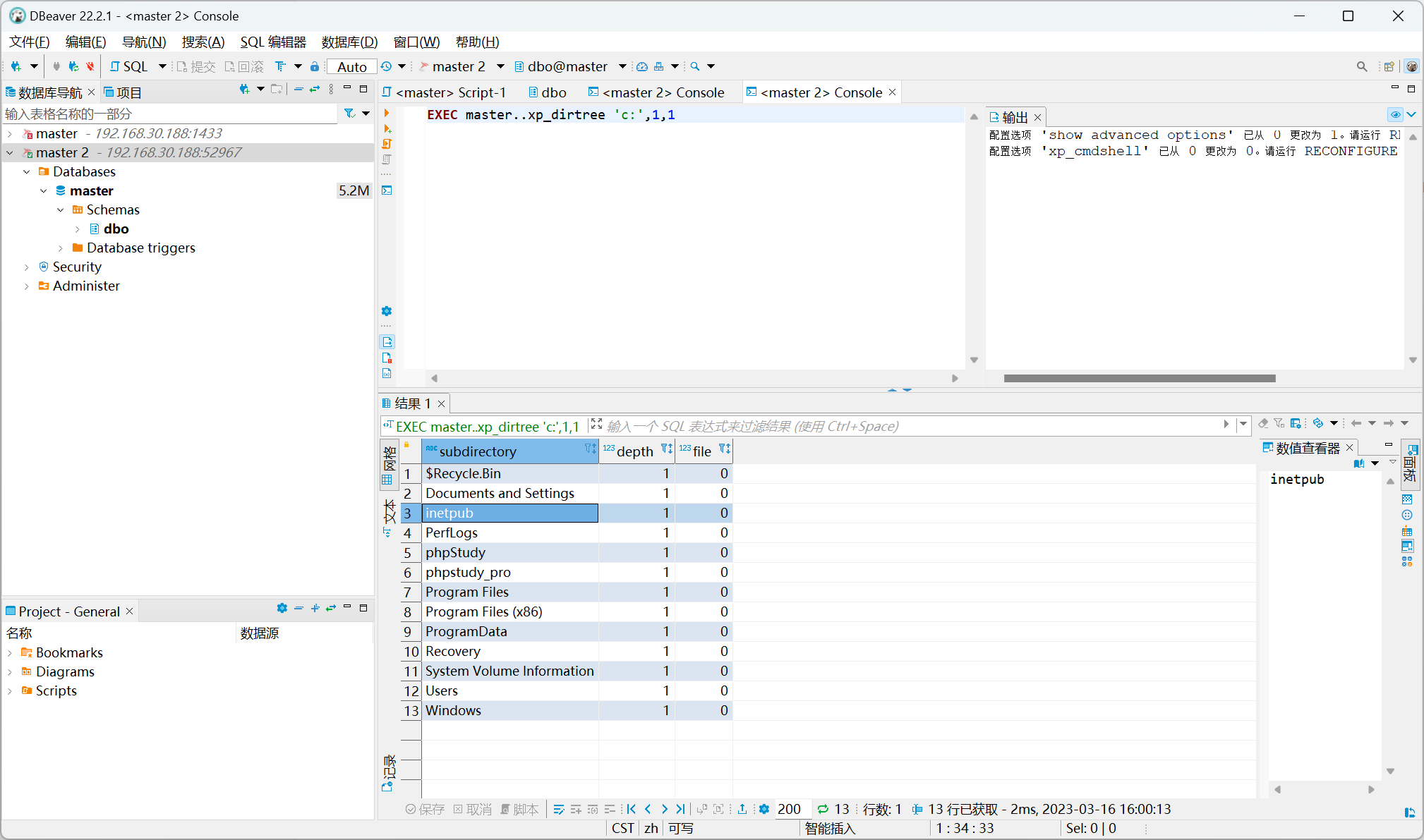Switch to grid view side tab

pyautogui.click(x=389, y=465)
